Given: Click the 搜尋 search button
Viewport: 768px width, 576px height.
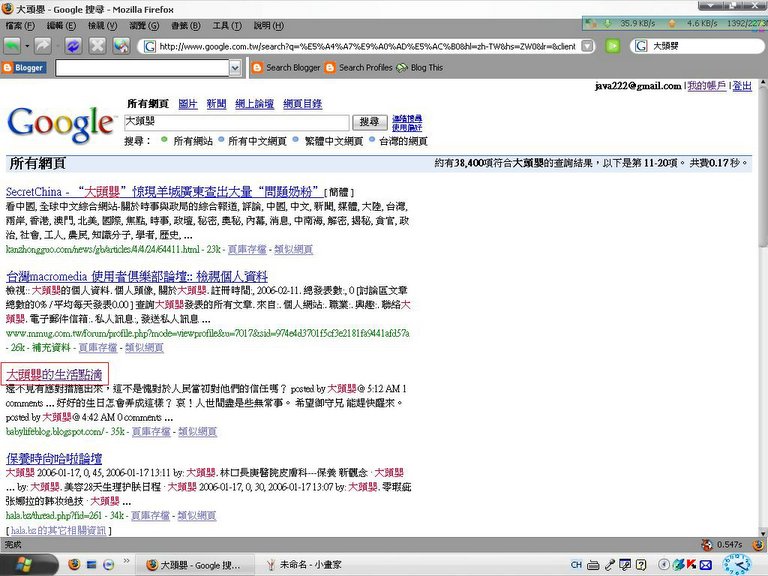Looking at the screenshot, I should 370,122.
